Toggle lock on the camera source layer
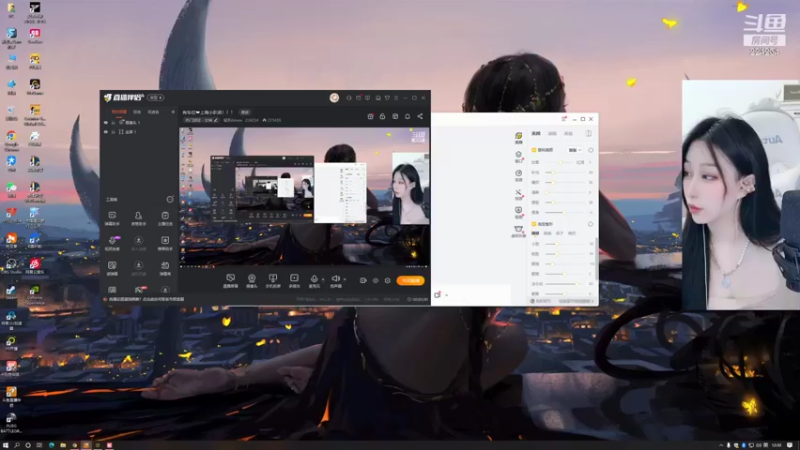Viewport: 800px width, 450px height. pos(113,122)
